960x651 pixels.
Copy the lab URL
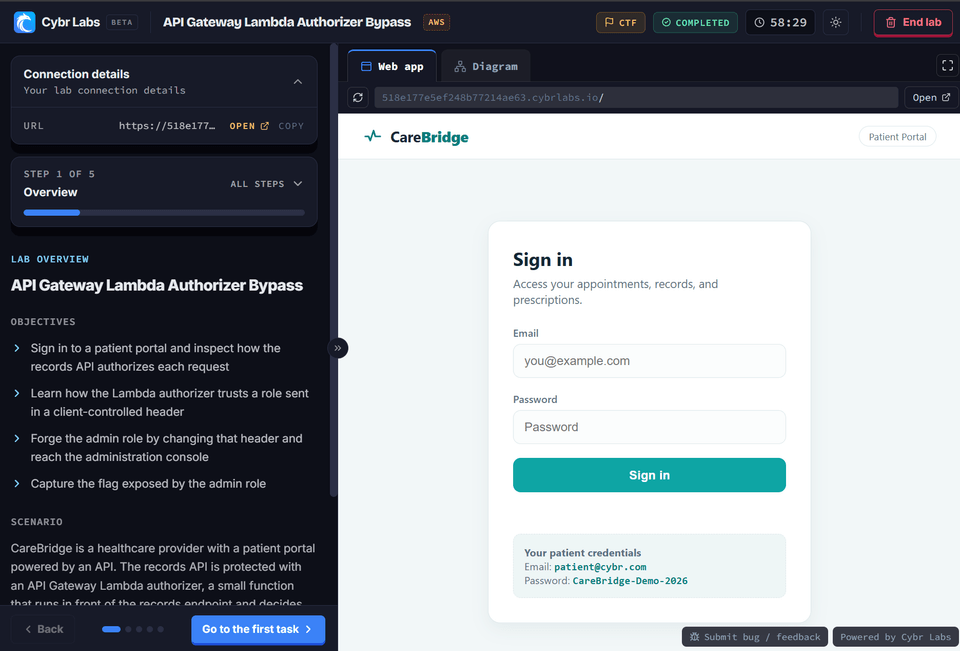click(291, 126)
